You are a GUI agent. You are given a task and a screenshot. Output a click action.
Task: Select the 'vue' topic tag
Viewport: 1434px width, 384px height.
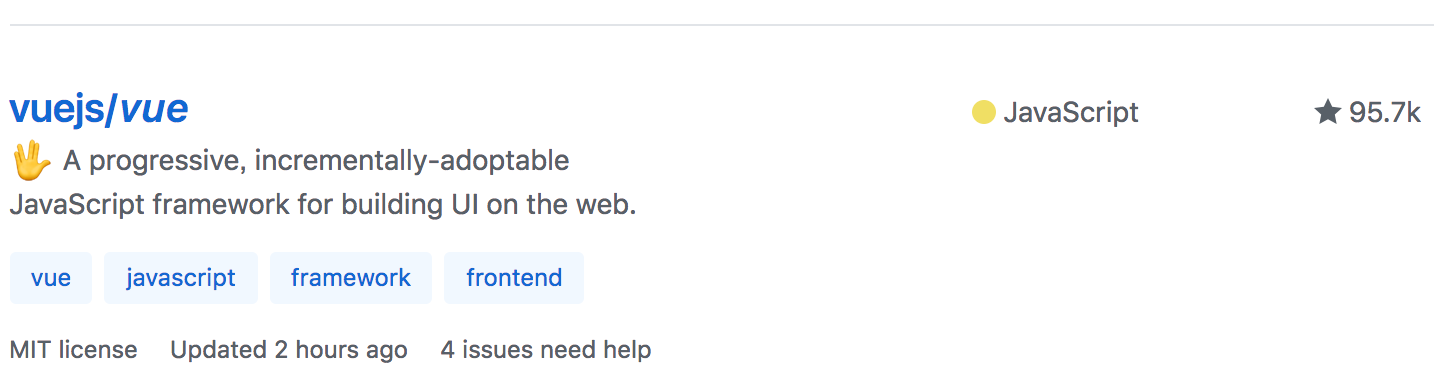[51, 278]
